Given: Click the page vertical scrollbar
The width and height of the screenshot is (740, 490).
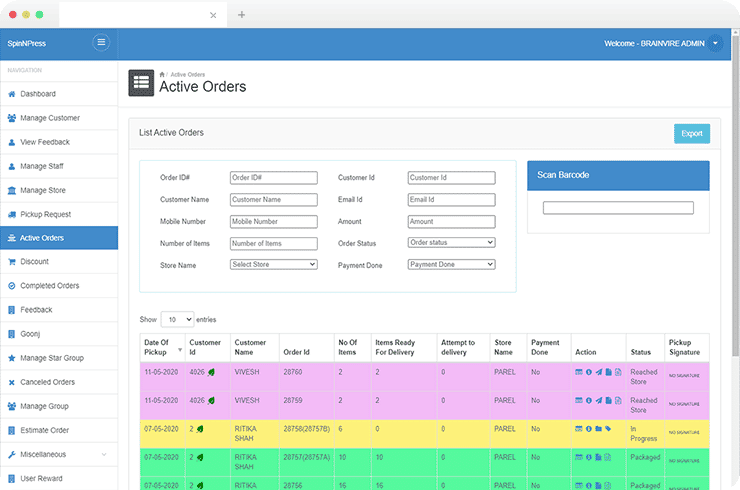Looking at the screenshot, I should pos(735,194).
